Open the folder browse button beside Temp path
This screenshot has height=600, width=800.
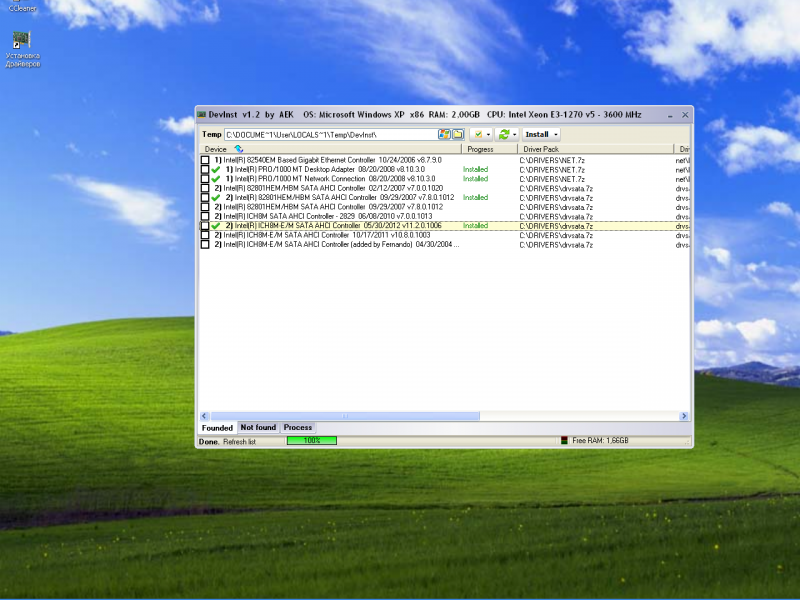pos(458,134)
